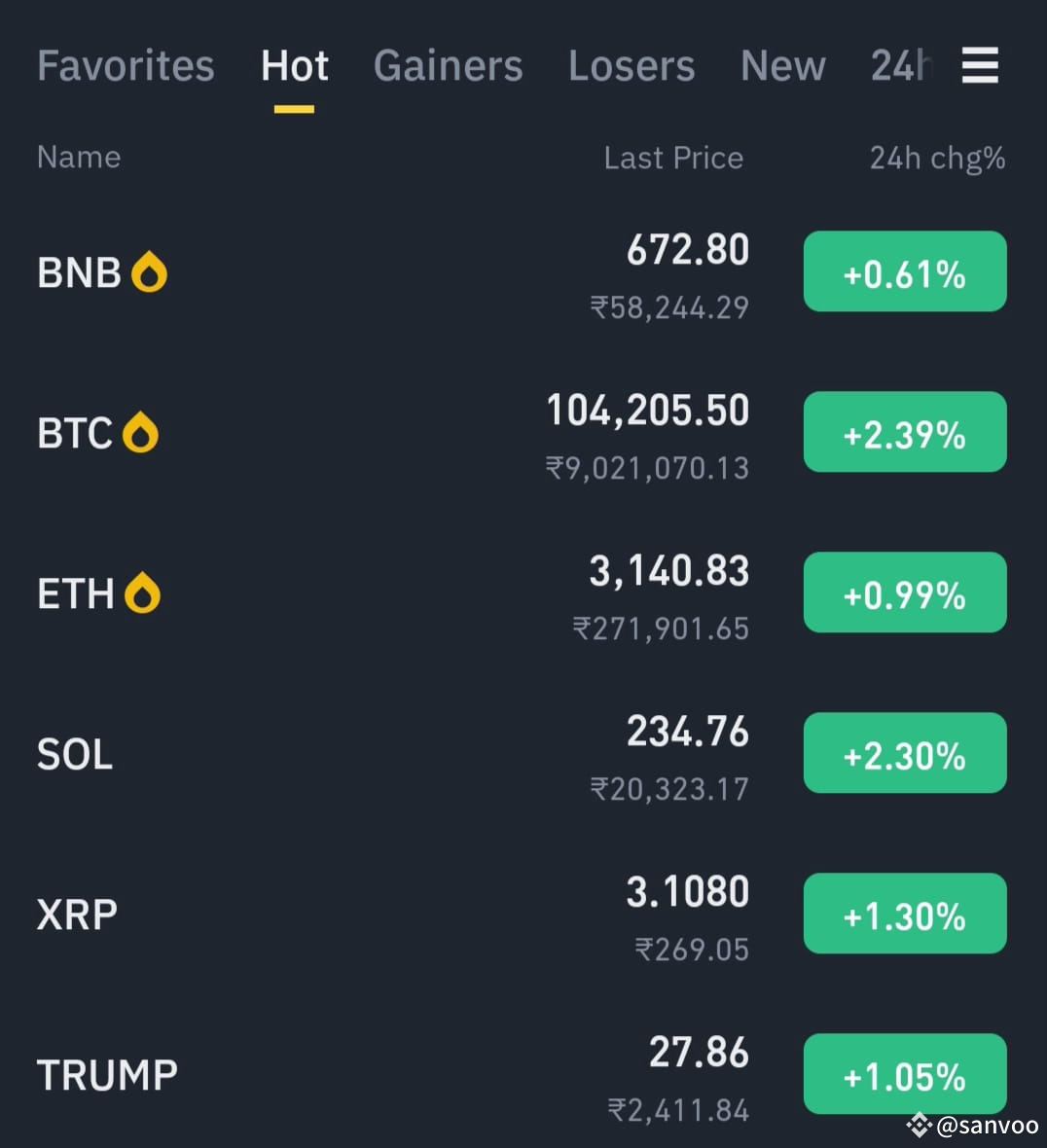Tap the flame icon next to ETH
The image size is (1047, 1148).
click(142, 592)
